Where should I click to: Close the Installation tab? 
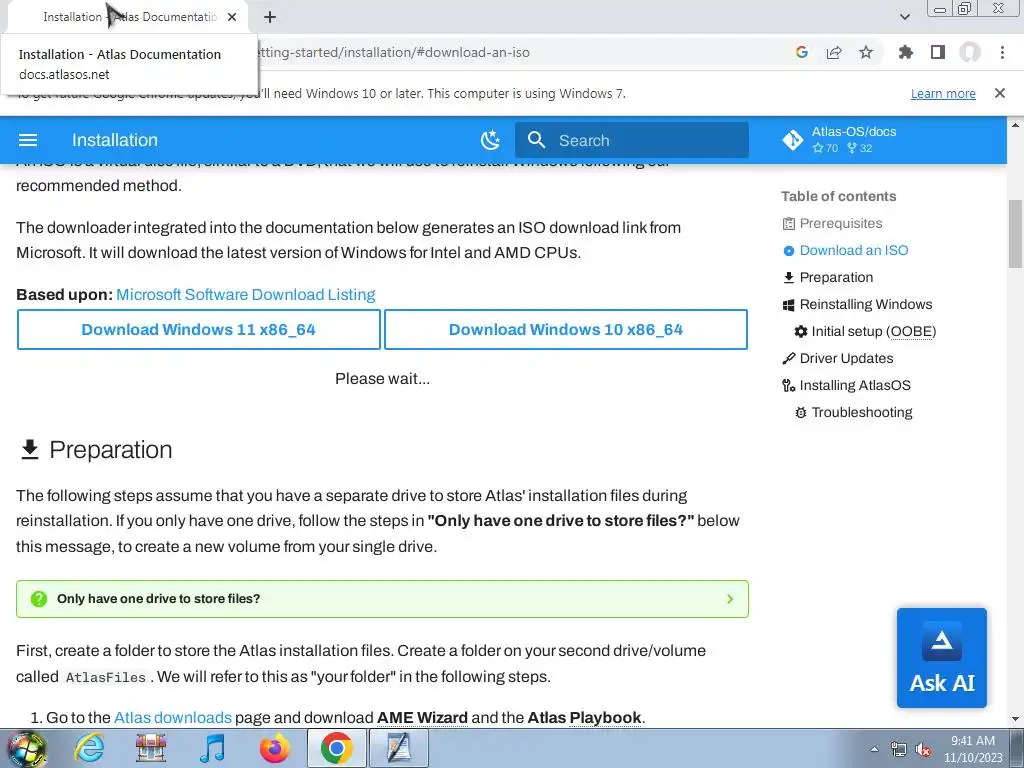232,17
